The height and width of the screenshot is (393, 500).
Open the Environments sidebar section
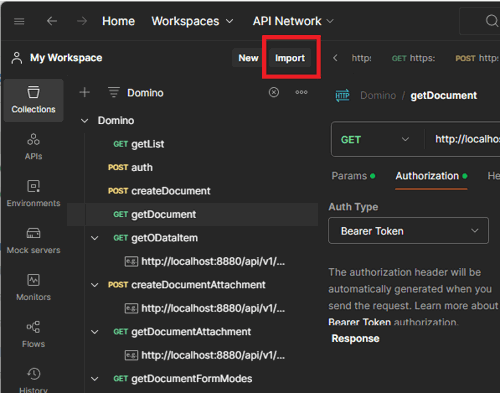click(x=33, y=193)
